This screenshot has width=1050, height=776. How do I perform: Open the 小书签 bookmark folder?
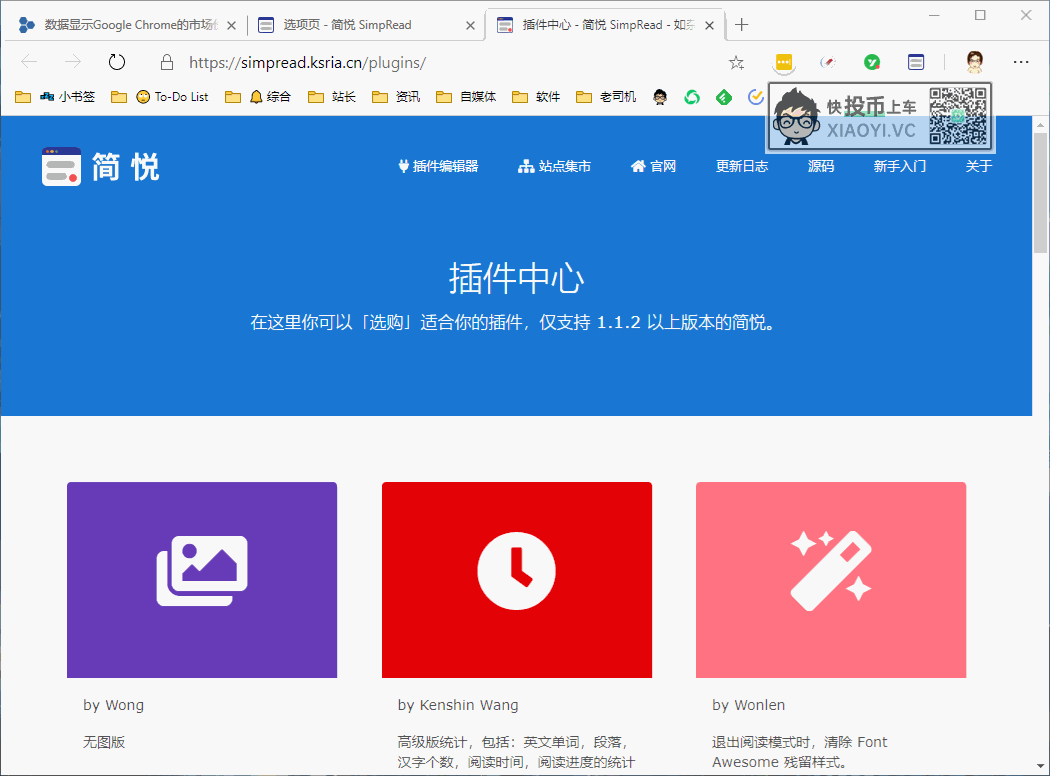coord(55,97)
